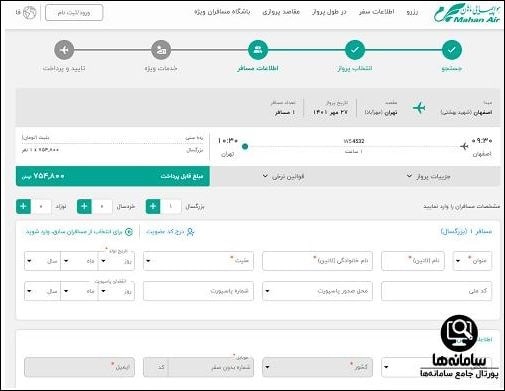Open the Special Passengers Club menu
This screenshot has height=391, width=505.
tap(222, 12)
